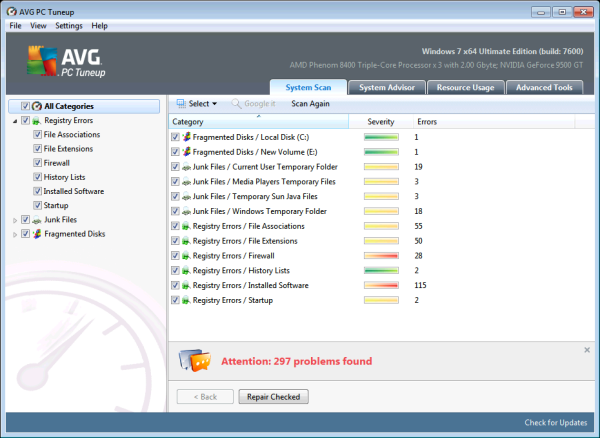The width and height of the screenshot is (600, 438).
Task: Click the Select toolbar grid icon
Action: tap(181, 104)
